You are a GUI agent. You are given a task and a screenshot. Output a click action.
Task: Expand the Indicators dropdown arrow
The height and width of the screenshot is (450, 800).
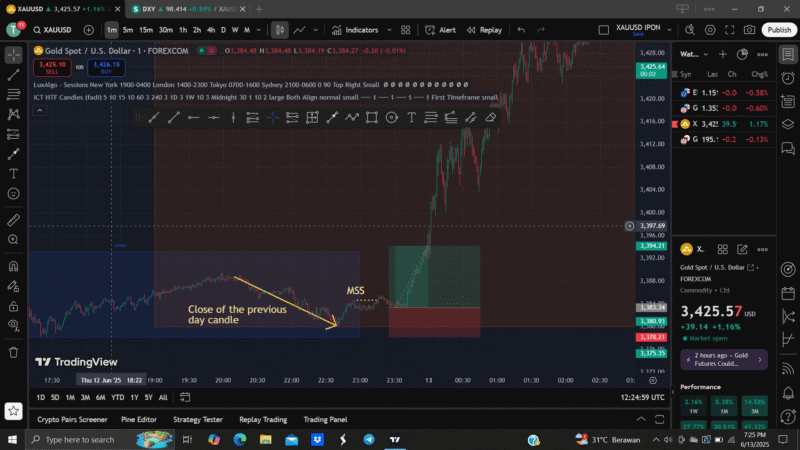coord(389,30)
